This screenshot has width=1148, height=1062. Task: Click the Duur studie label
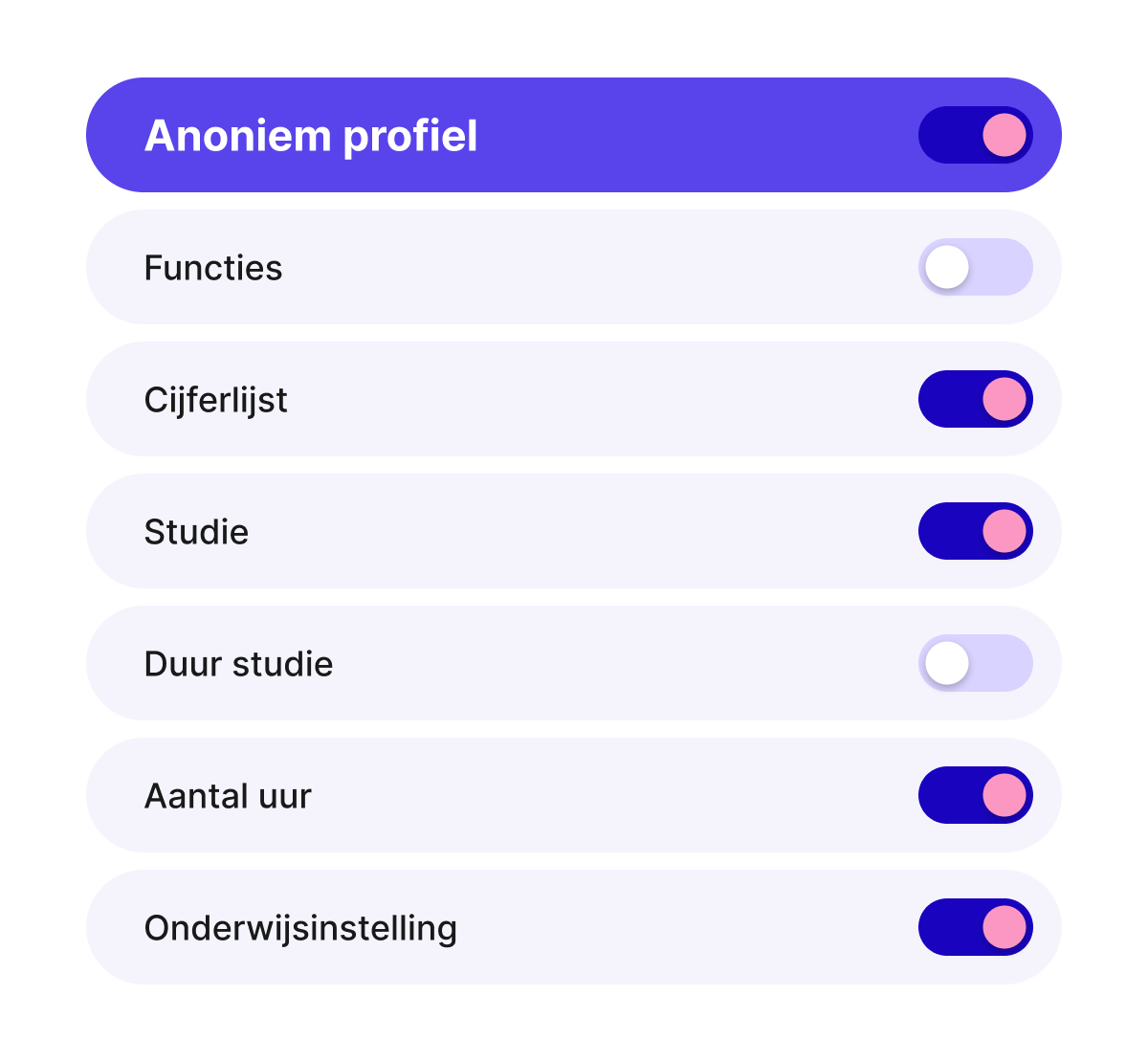tap(238, 664)
